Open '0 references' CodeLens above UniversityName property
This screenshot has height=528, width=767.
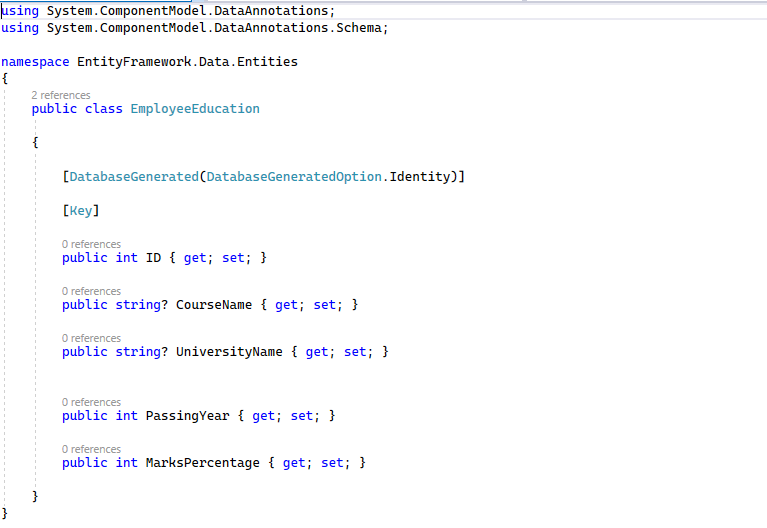tap(91, 338)
